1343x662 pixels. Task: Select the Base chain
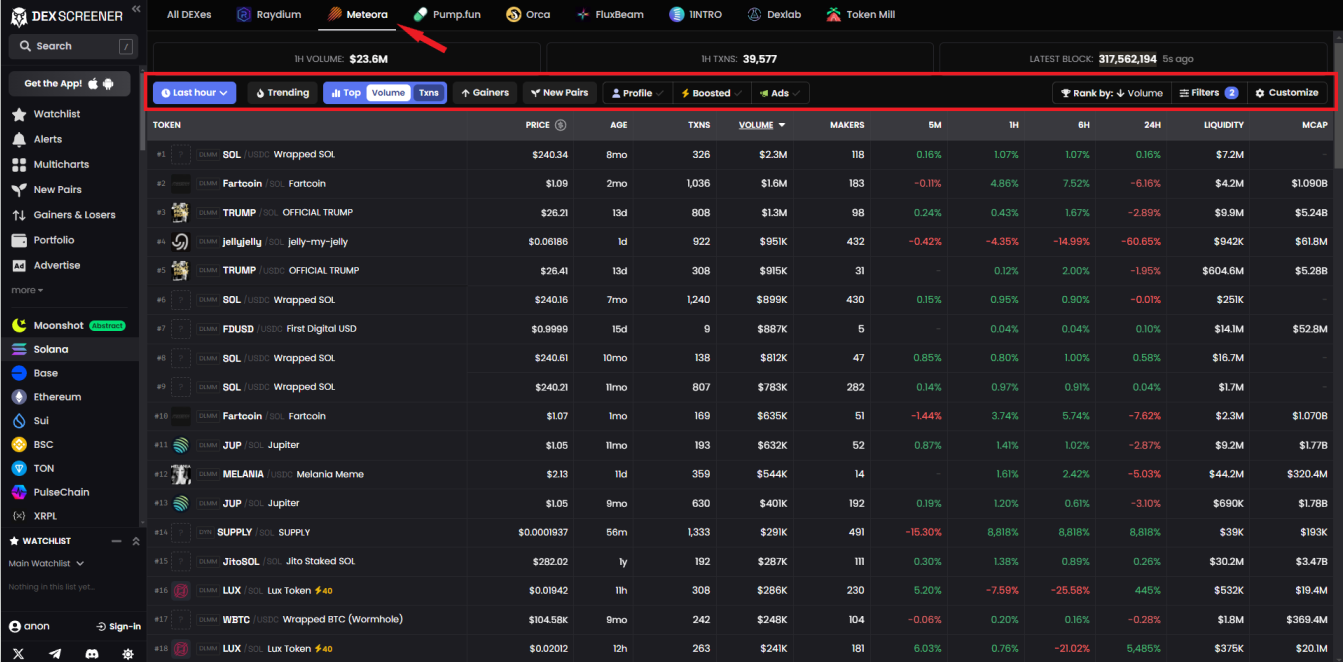[34, 373]
